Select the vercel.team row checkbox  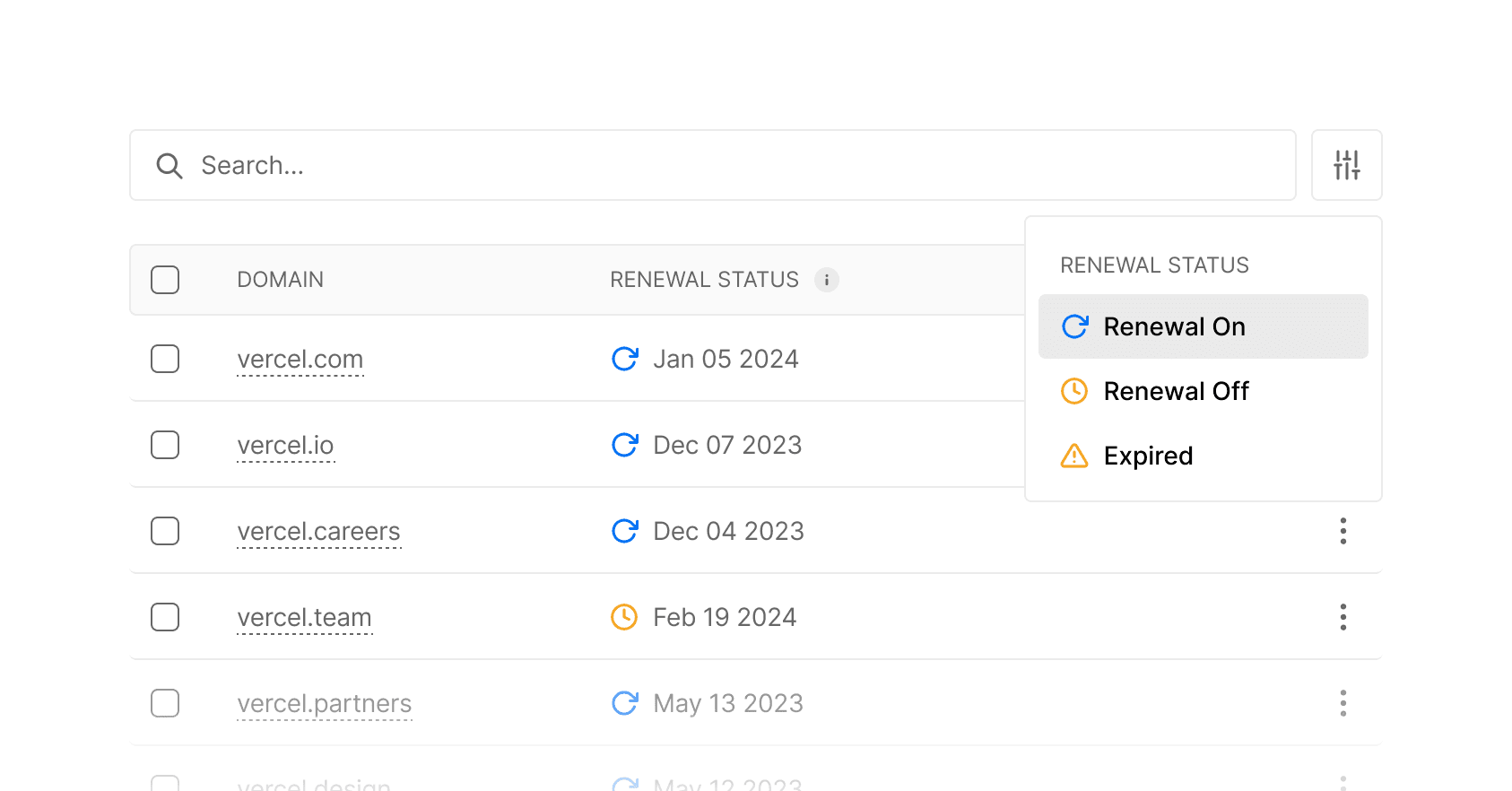(x=165, y=617)
